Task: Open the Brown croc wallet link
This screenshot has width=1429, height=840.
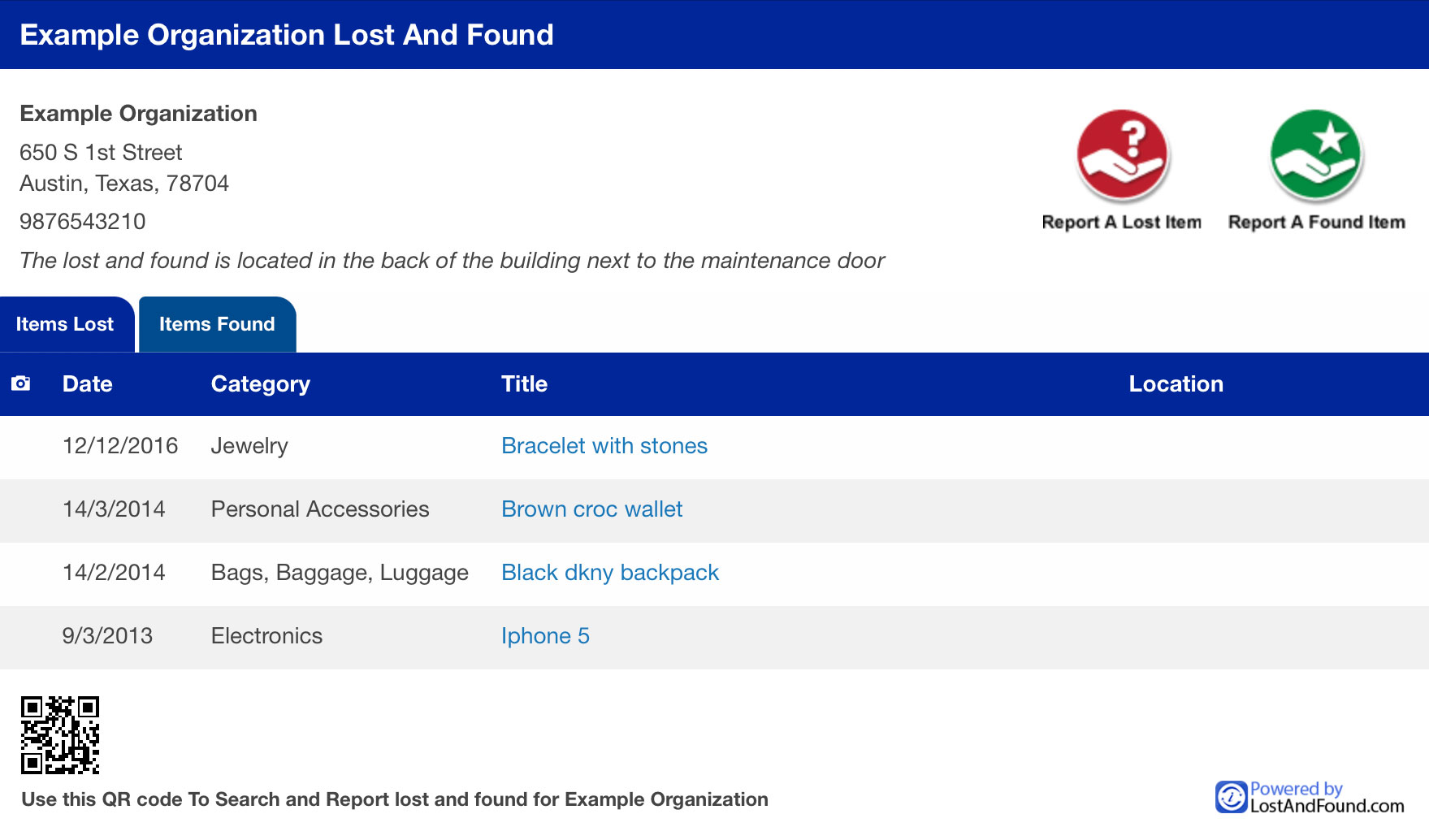Action: coord(591,509)
